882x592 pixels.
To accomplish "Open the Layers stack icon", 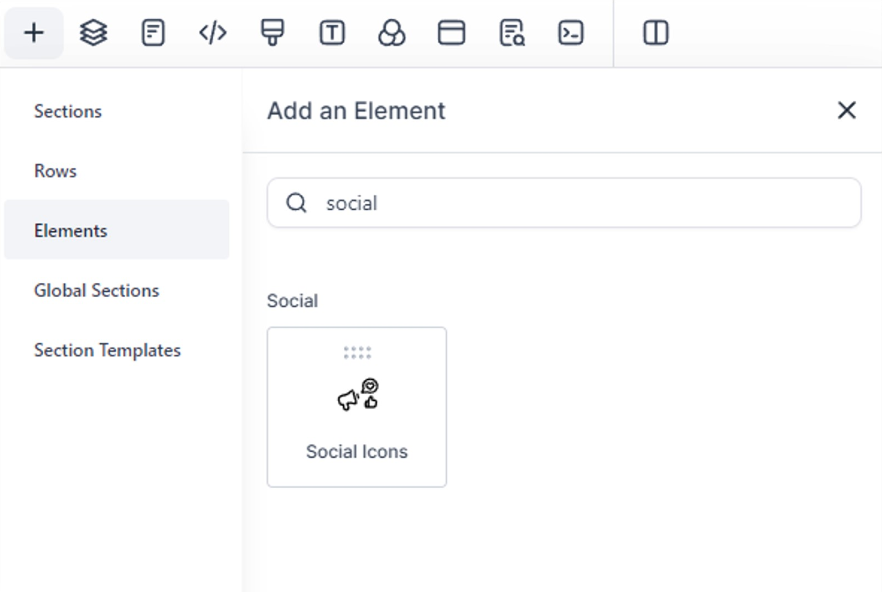I will click(x=93, y=33).
